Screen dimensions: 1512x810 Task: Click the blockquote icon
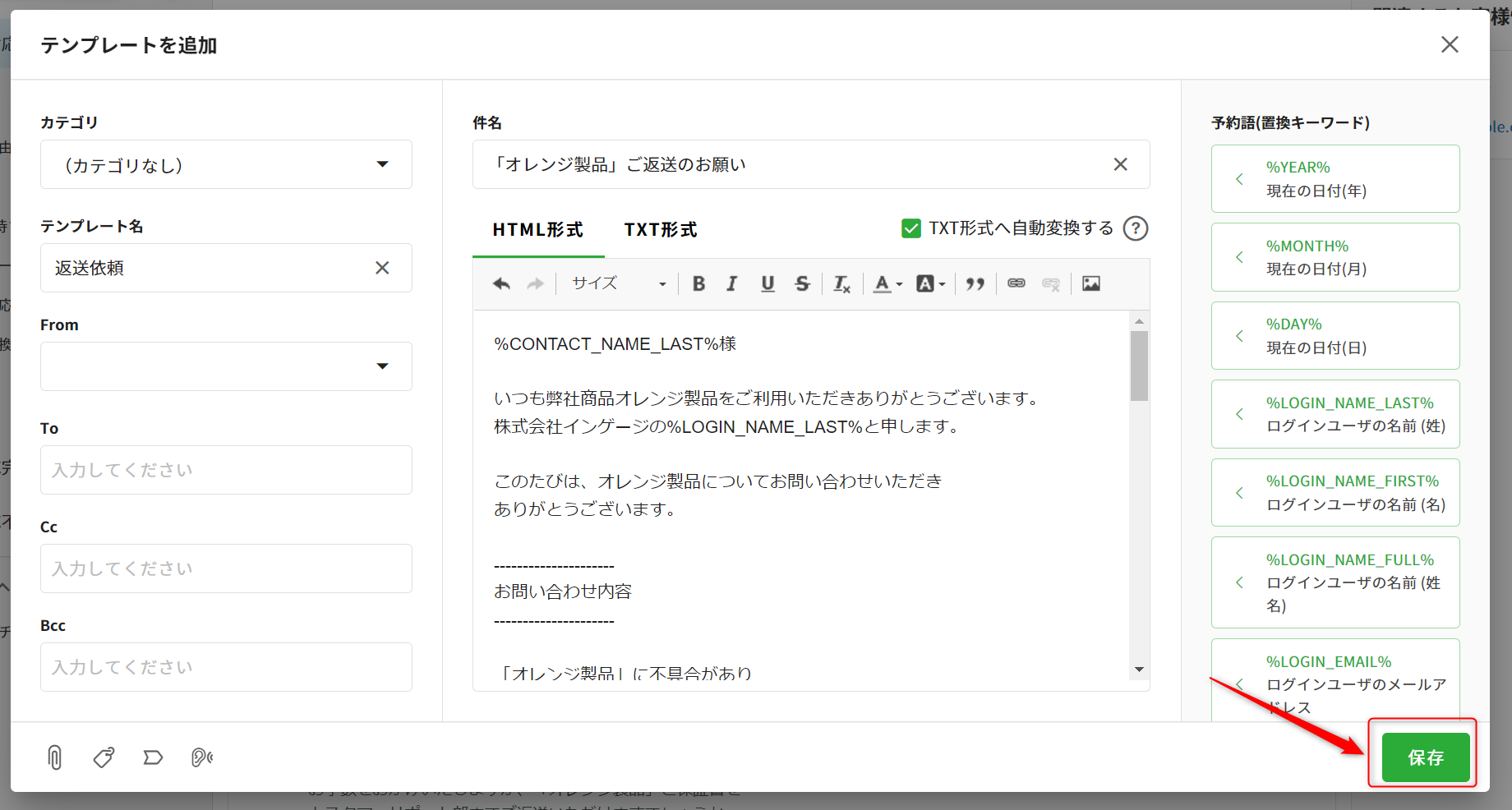coord(975,283)
